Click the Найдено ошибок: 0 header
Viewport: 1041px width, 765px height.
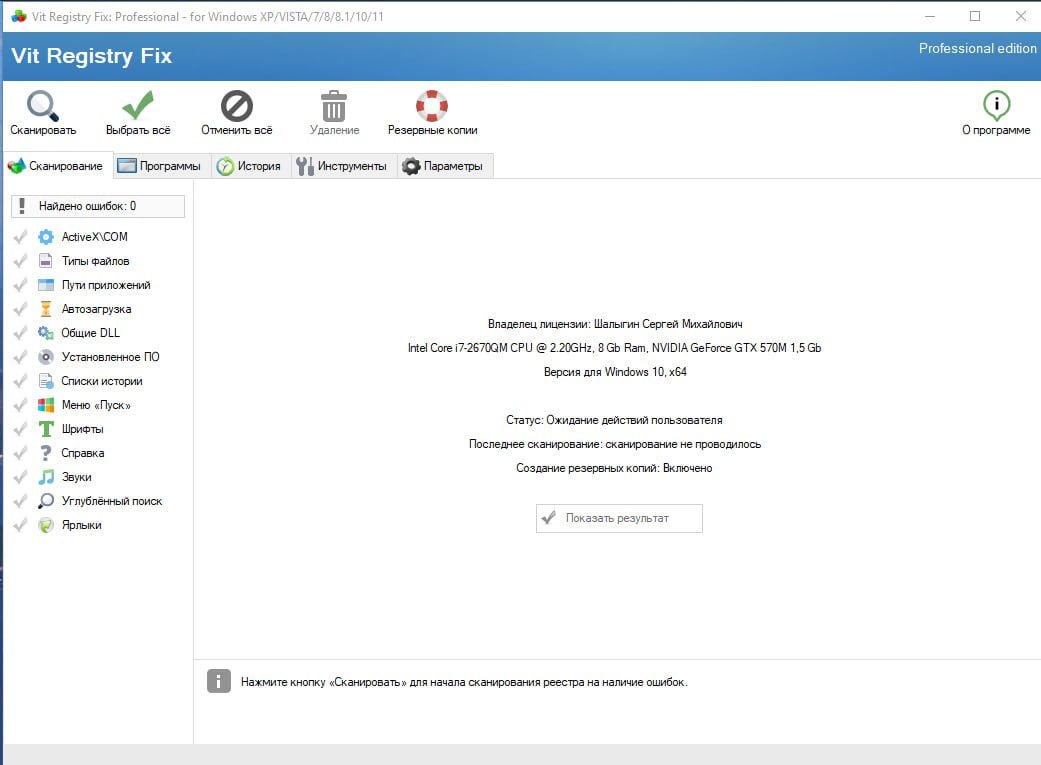(x=97, y=206)
